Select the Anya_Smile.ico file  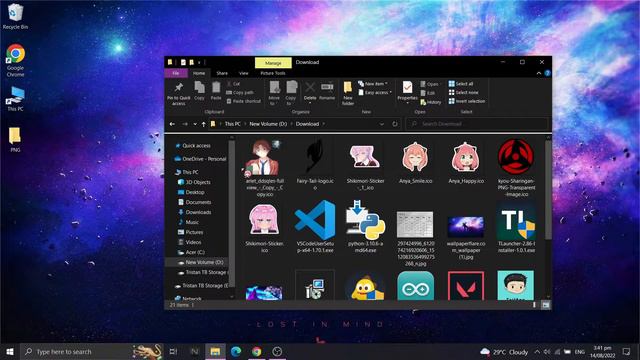point(415,162)
